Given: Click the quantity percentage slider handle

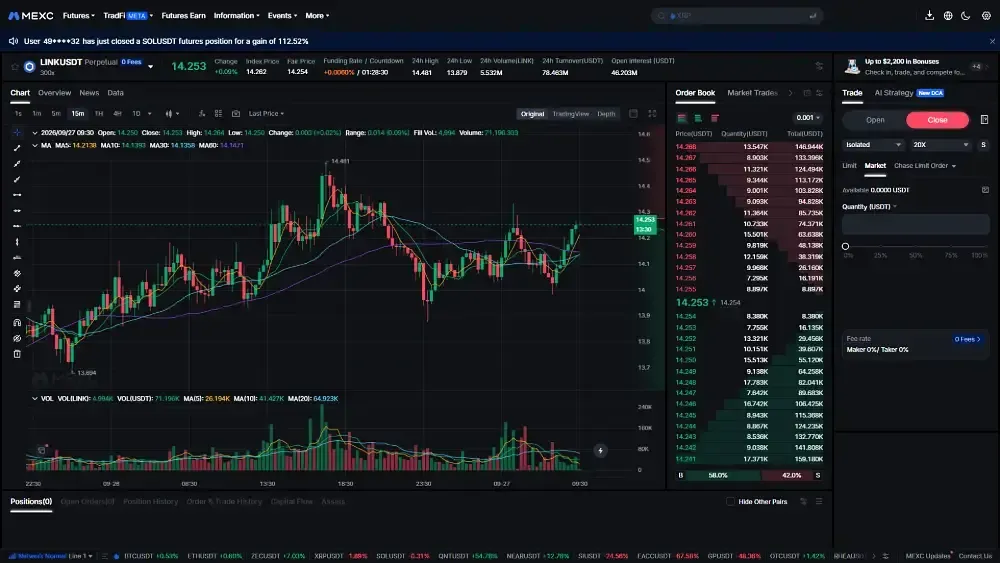Looking at the screenshot, I should click(846, 246).
